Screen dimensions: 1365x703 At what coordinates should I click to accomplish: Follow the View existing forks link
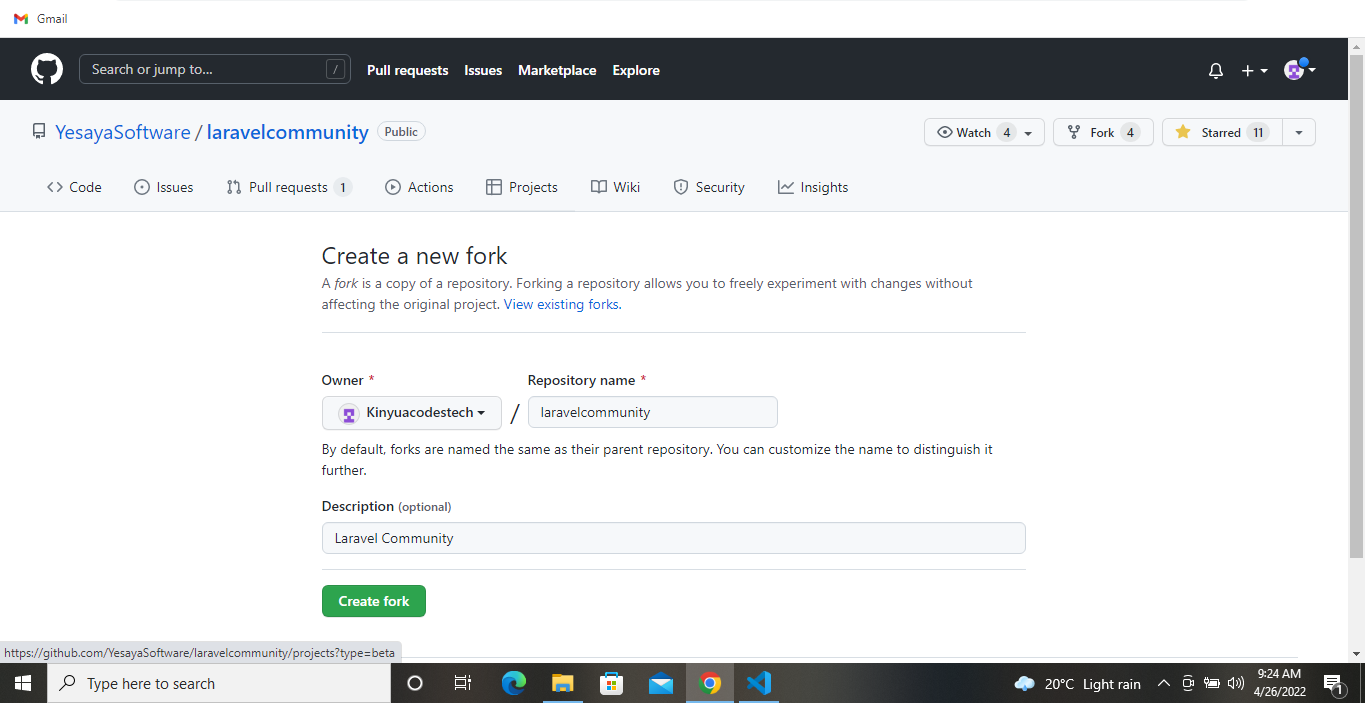pyautogui.click(x=561, y=304)
